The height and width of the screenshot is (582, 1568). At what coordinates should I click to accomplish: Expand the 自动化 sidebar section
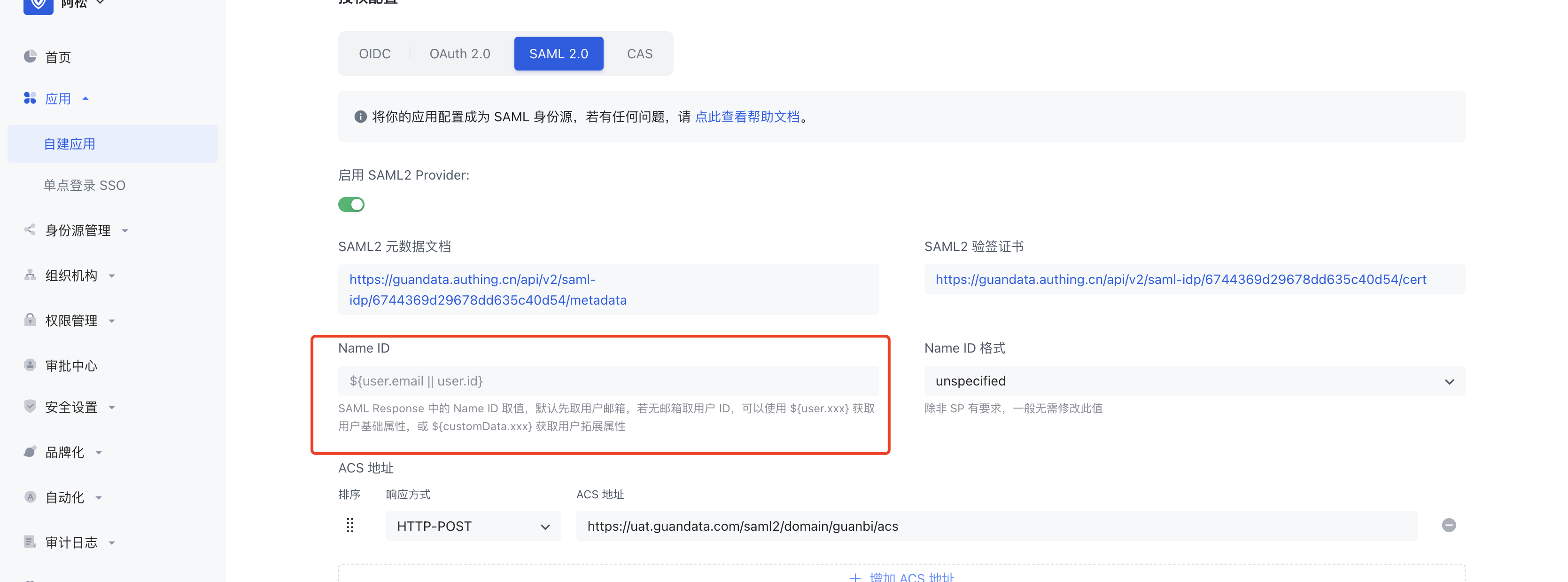click(99, 498)
